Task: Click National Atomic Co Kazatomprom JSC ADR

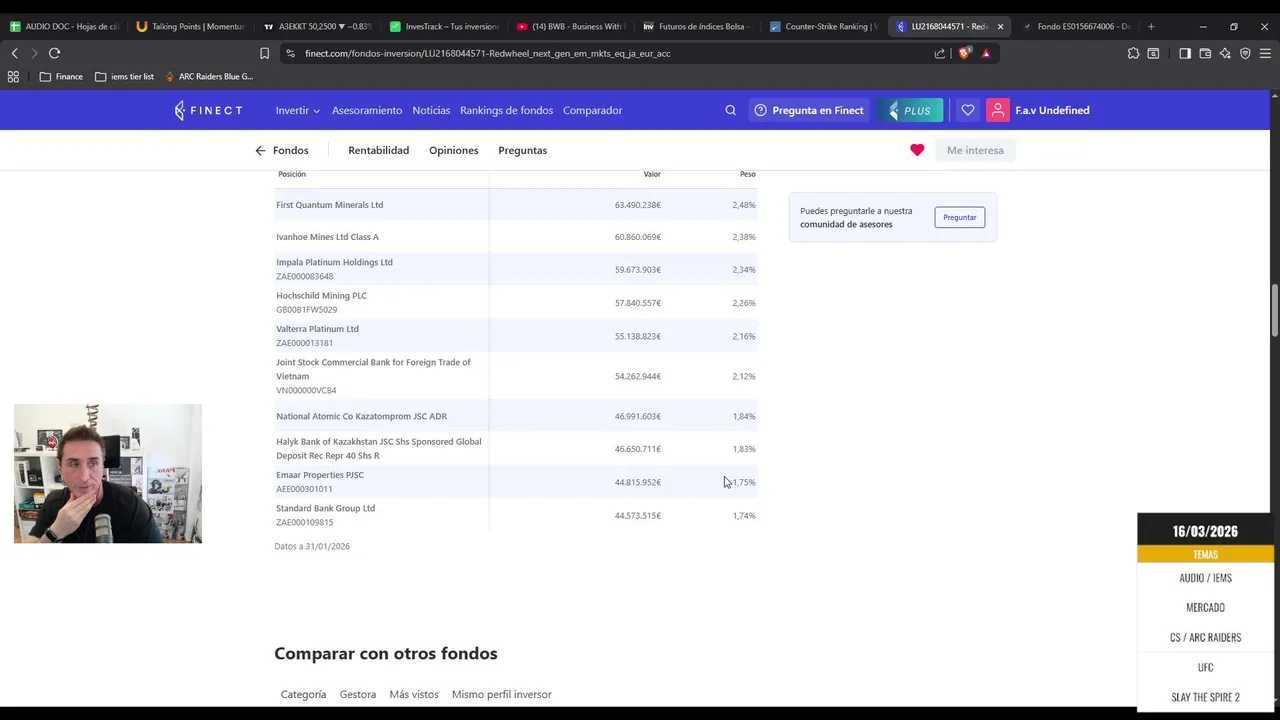Action: tap(361, 416)
